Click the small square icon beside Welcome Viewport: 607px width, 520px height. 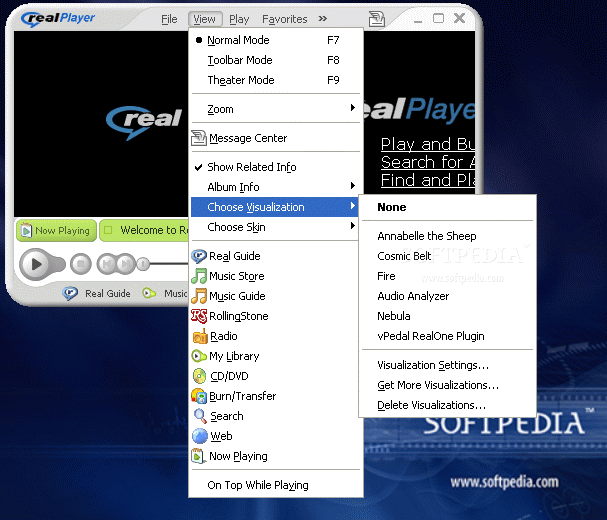(x=108, y=230)
